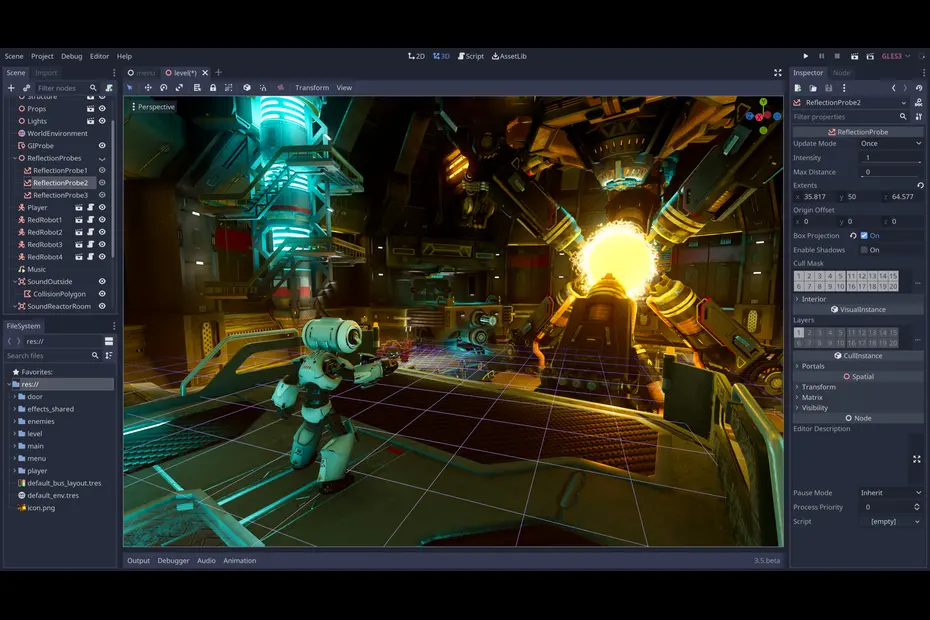
Task: Click the Play edited scene clapperboard icon
Action: tap(854, 56)
